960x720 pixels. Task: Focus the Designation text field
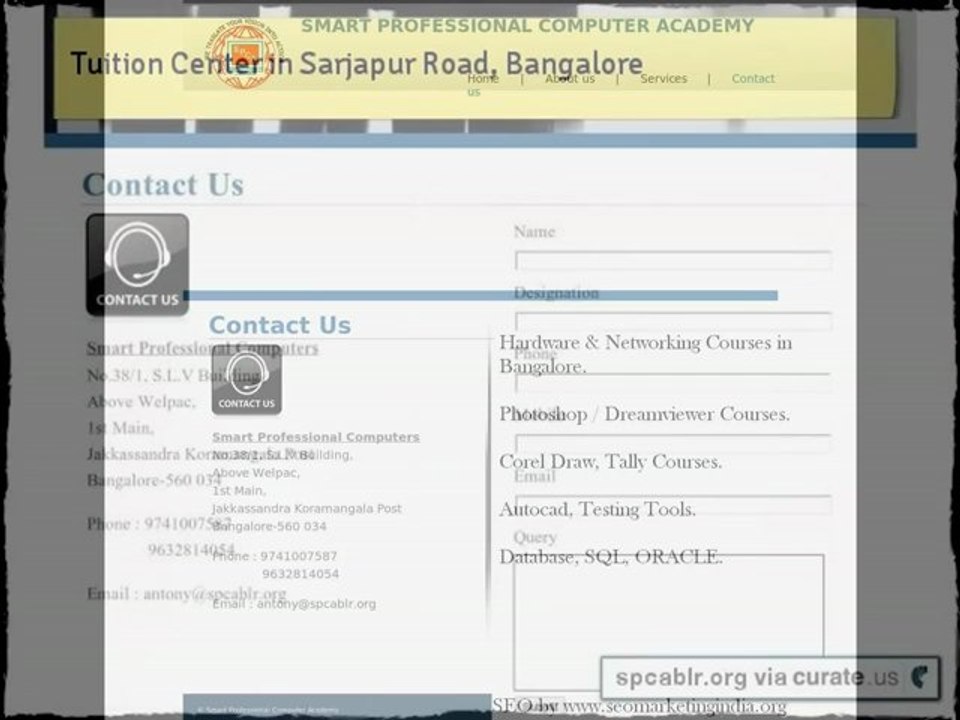click(673, 321)
